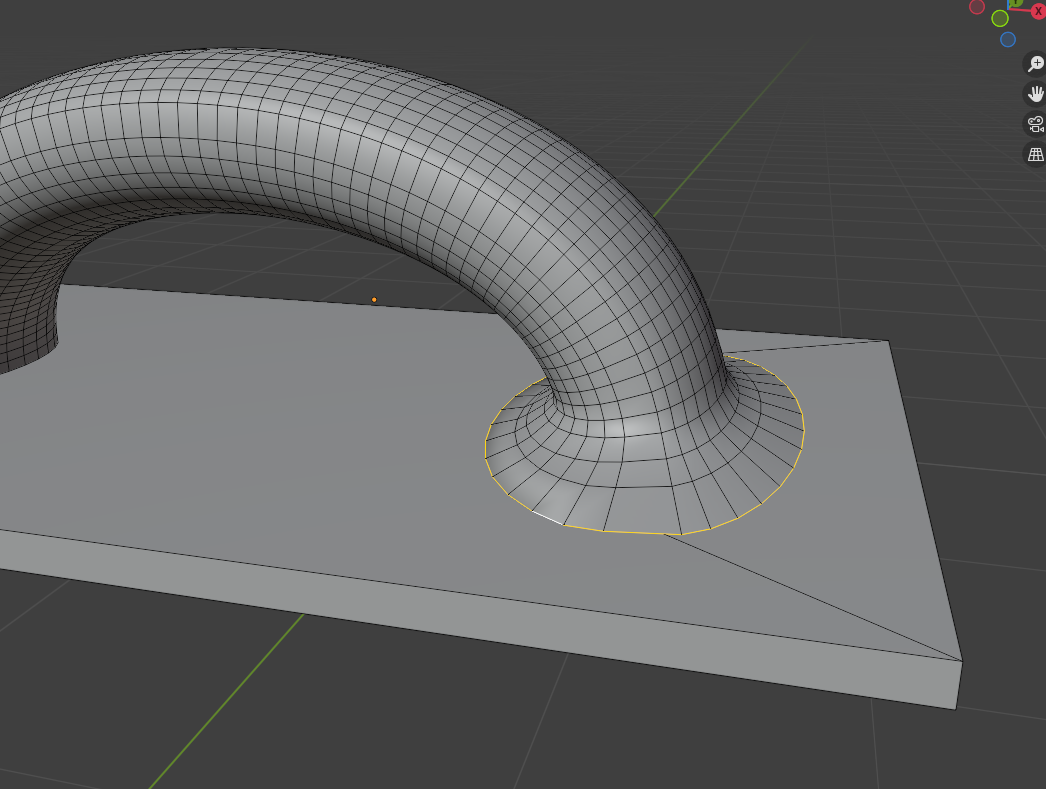Click the red X axis ball on gizmo
This screenshot has height=789, width=1046.
click(1038, 11)
